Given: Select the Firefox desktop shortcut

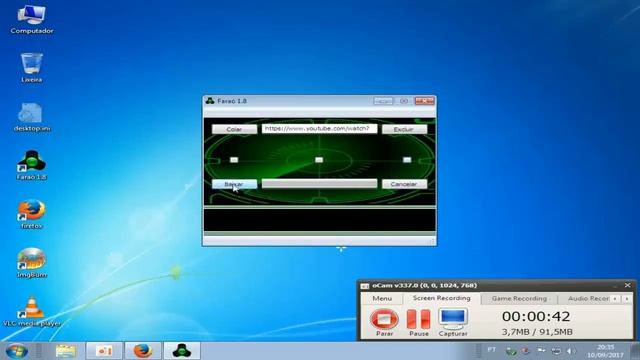Looking at the screenshot, I should click(31, 214).
